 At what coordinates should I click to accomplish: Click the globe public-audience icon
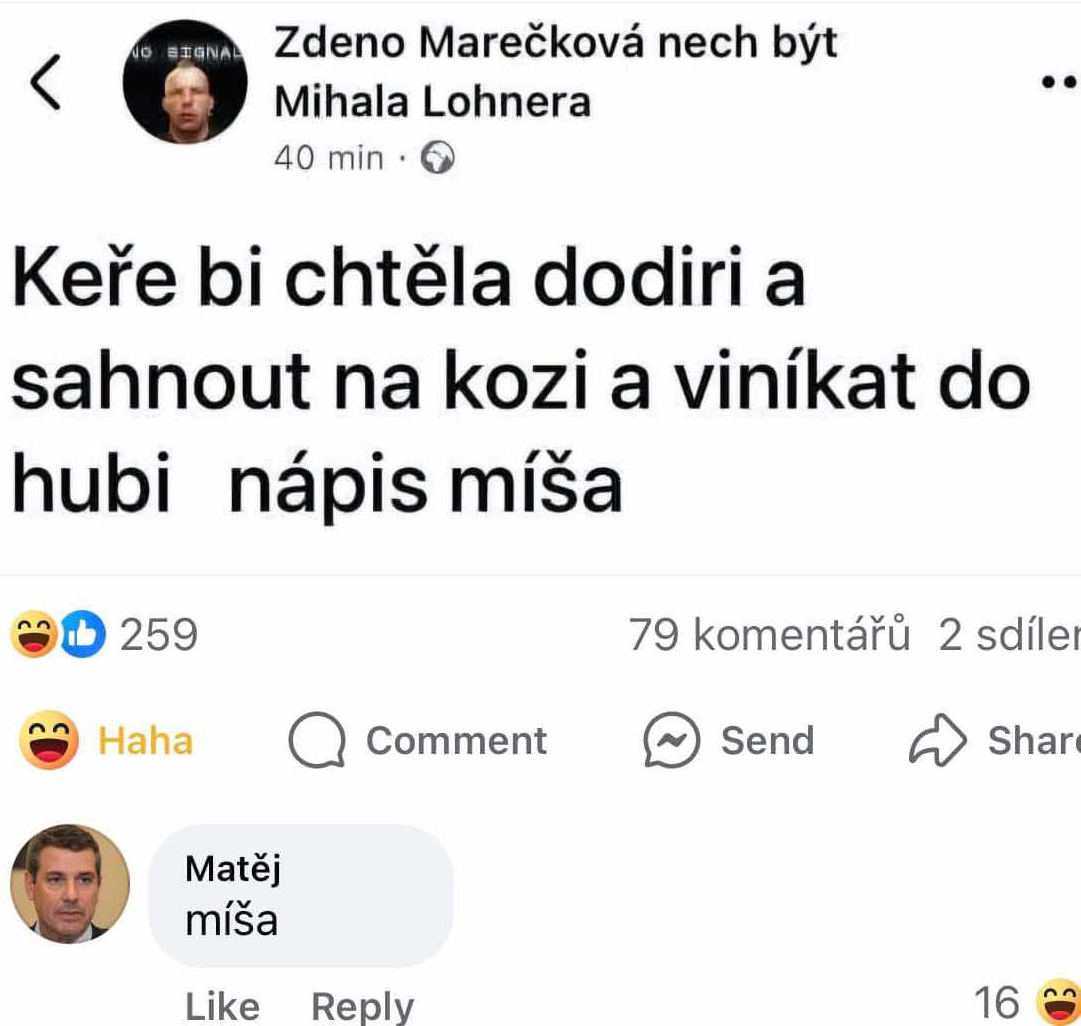(x=438, y=158)
